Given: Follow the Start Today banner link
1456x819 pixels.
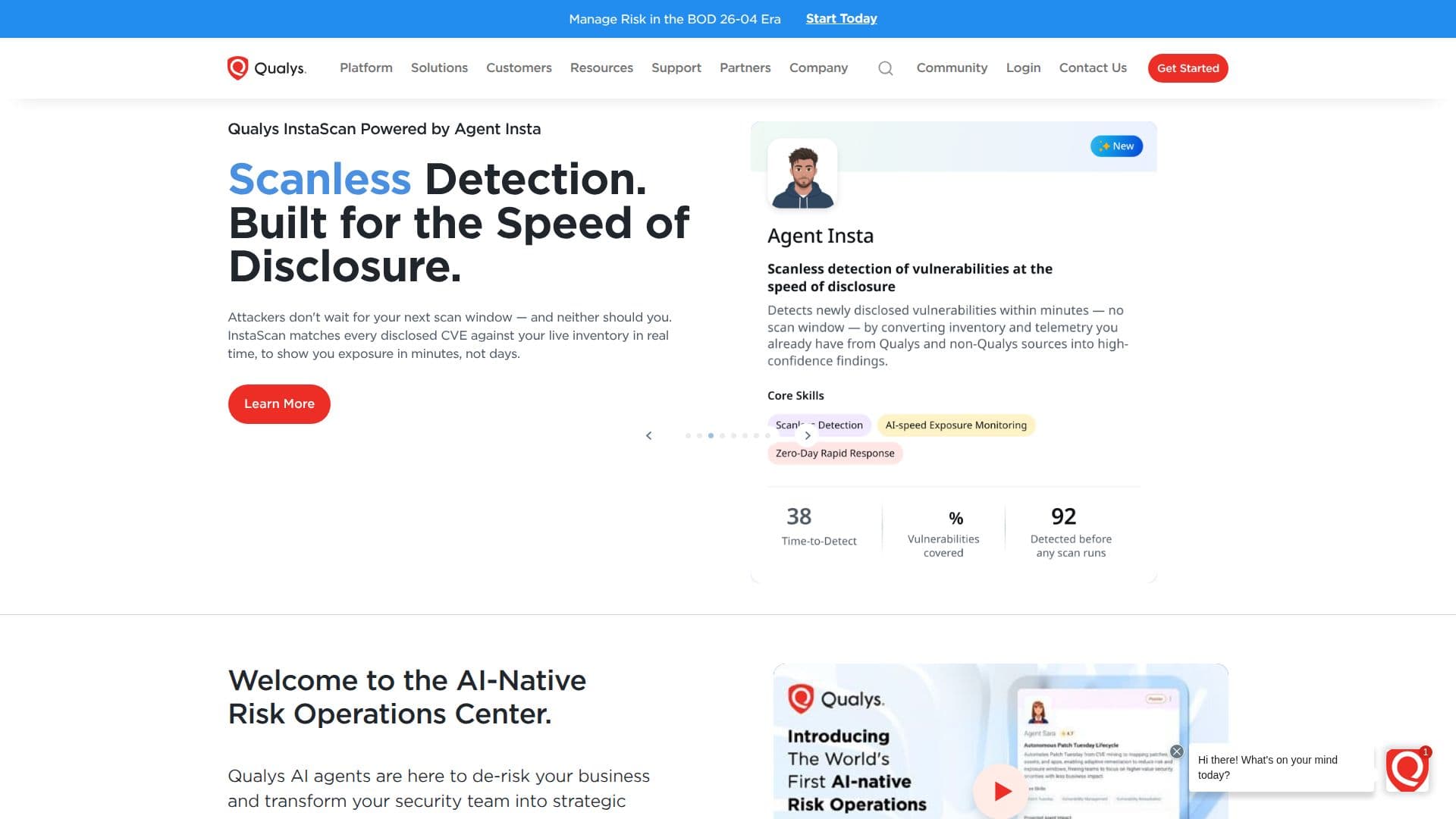Looking at the screenshot, I should pyautogui.click(x=841, y=18).
